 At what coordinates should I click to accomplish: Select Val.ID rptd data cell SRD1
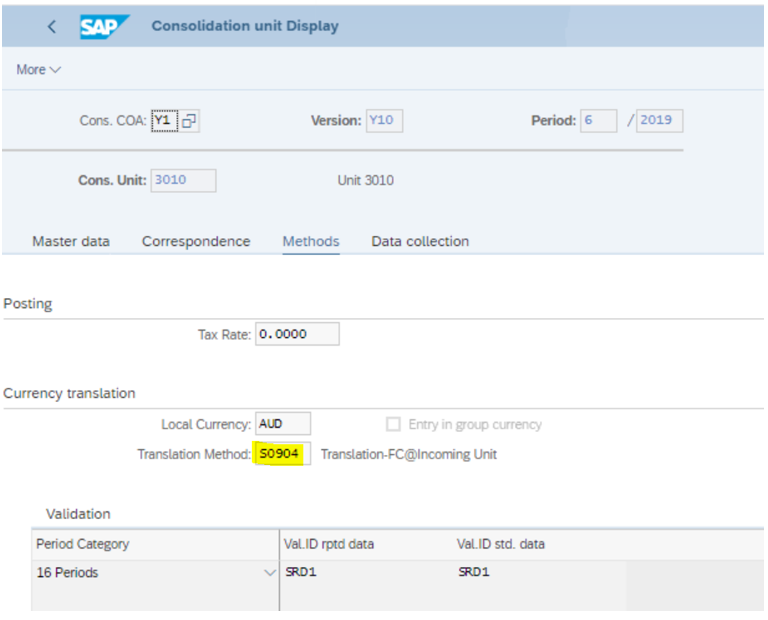(x=366, y=572)
